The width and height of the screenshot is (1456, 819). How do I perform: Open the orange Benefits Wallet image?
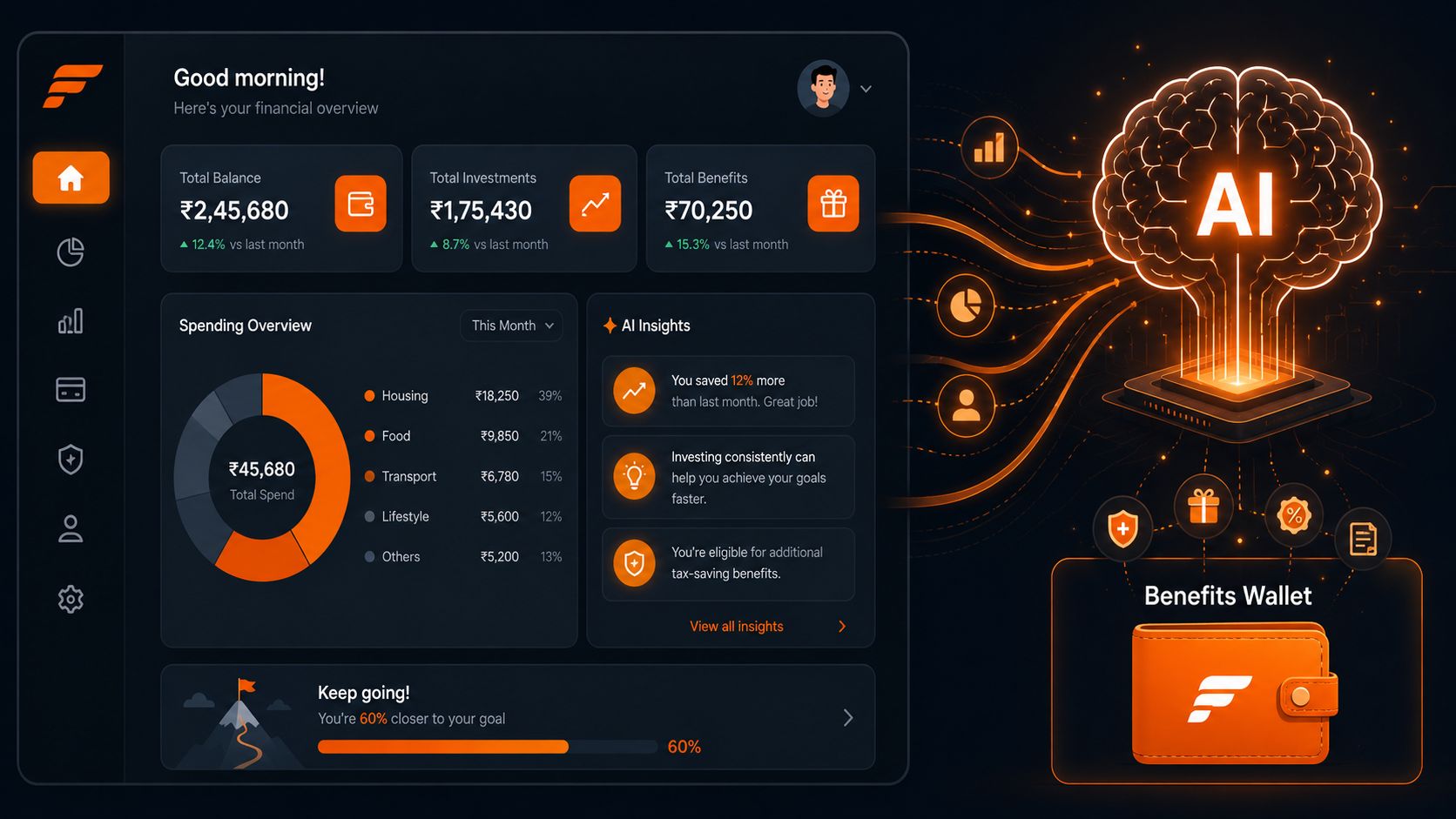(1235, 694)
